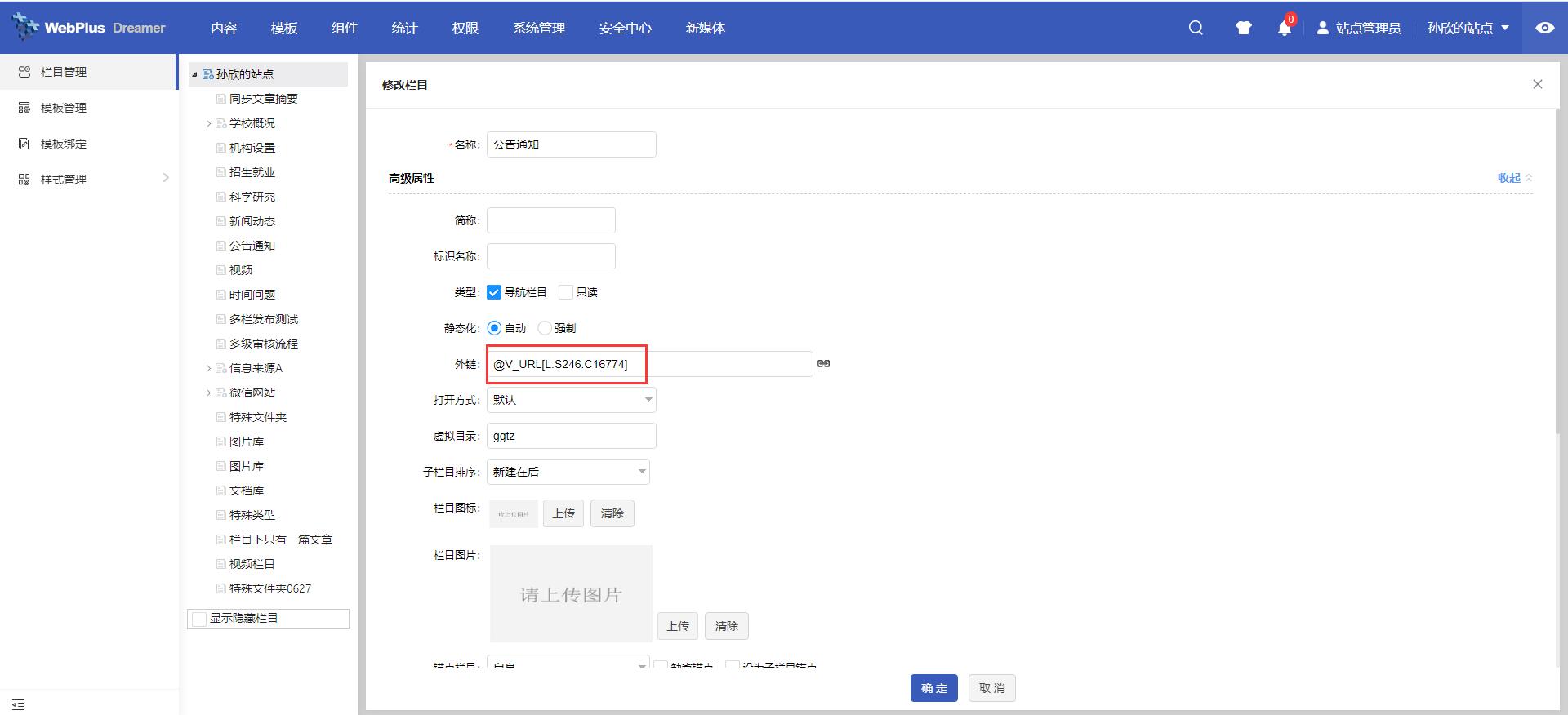Open the 新媒体 top menu
Screen dimensions: 1568x715
pos(706,28)
